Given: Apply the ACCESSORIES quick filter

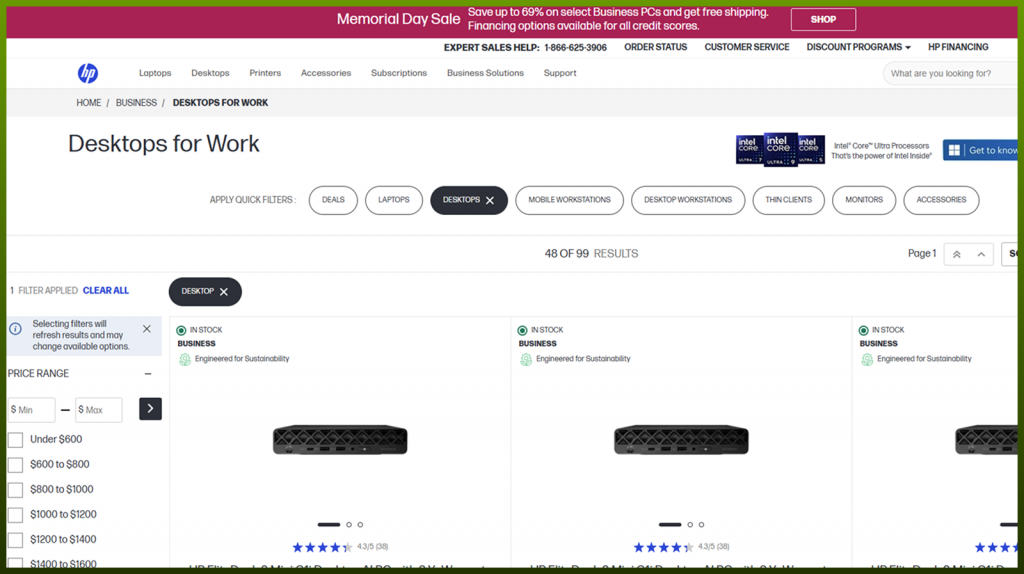Looking at the screenshot, I should point(941,200).
